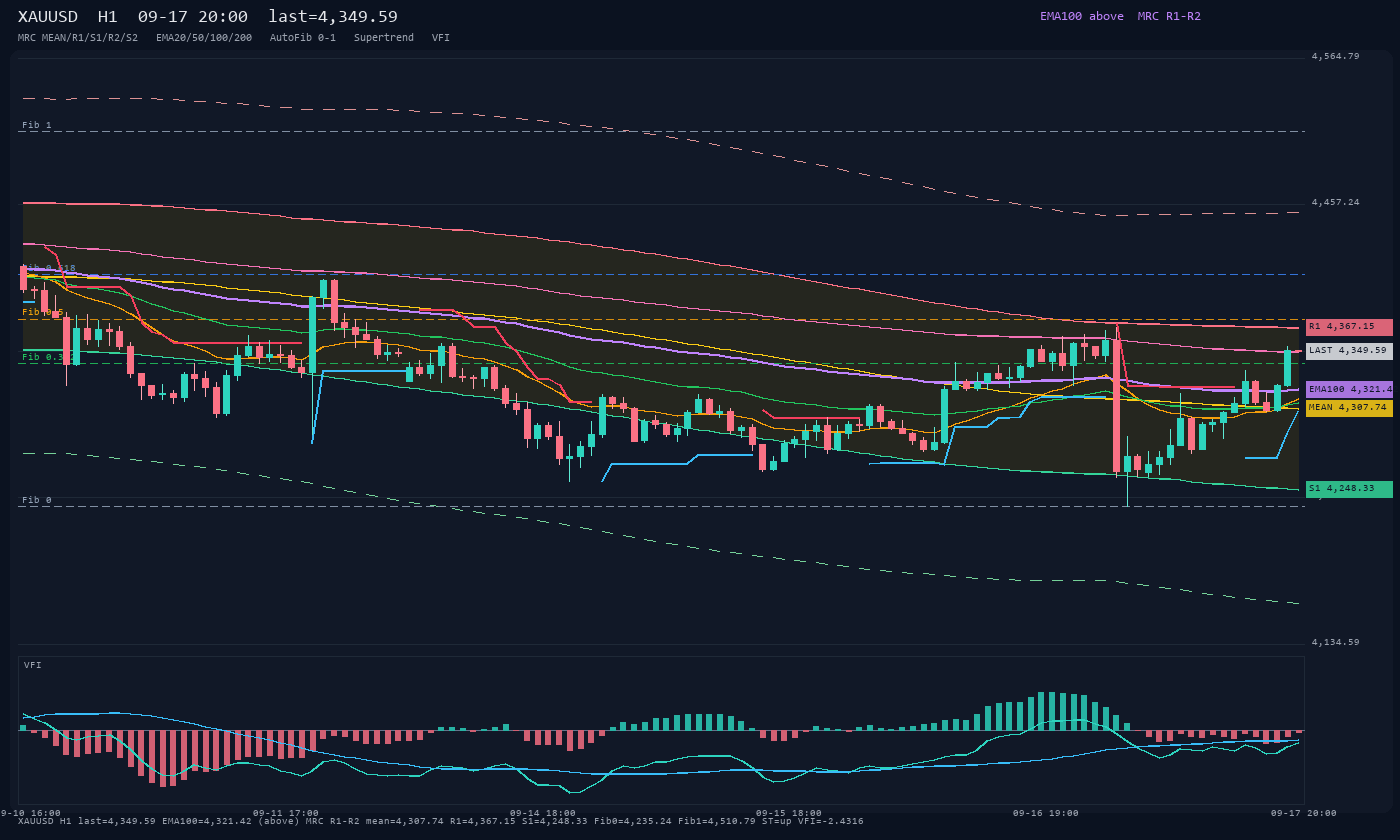
Task: Click the 'LAST 4,349.59' price tag
Action: 1349,351
